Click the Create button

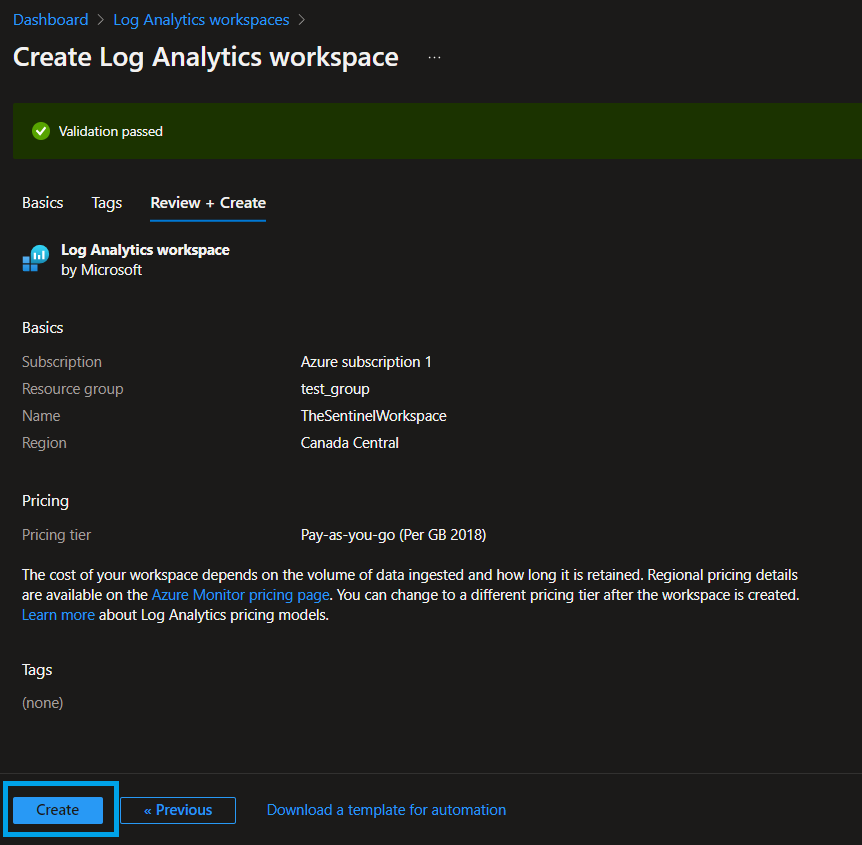[58, 810]
